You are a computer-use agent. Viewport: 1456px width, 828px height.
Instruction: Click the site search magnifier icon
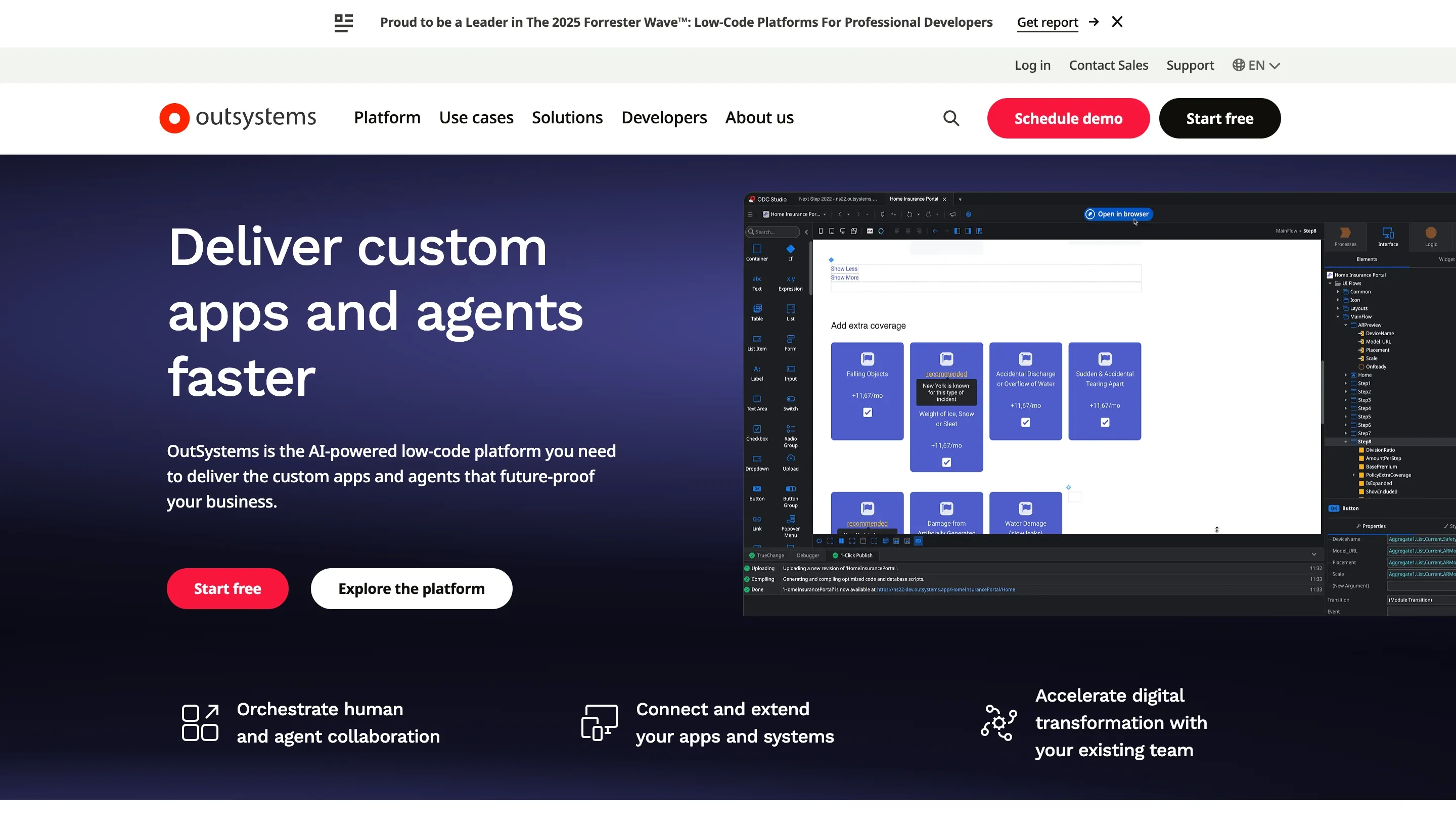tap(951, 118)
